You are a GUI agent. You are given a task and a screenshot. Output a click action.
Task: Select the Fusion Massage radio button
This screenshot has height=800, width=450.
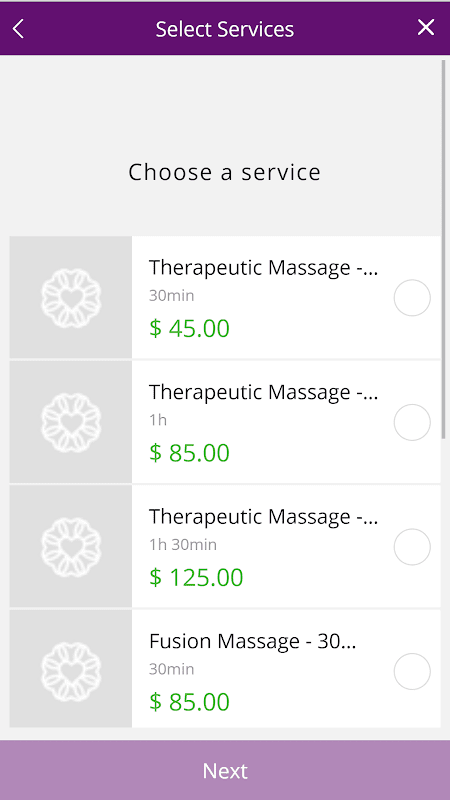[412, 671]
